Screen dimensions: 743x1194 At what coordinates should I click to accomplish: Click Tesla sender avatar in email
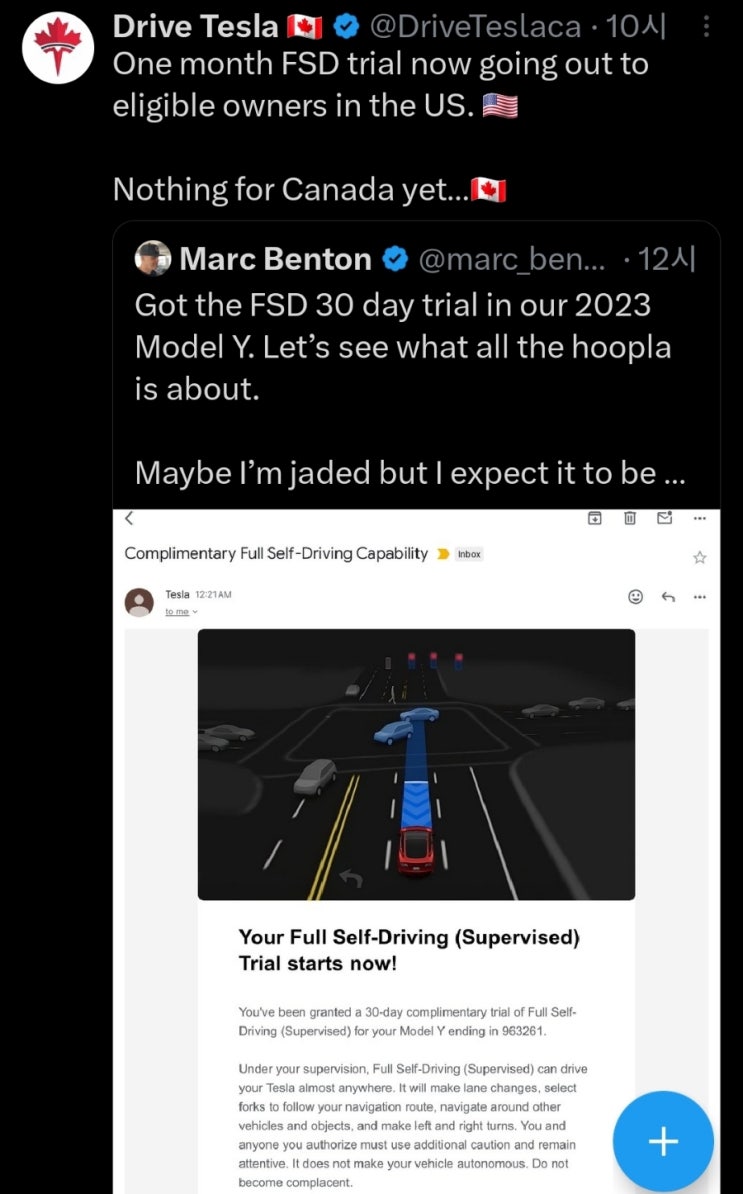pos(139,602)
